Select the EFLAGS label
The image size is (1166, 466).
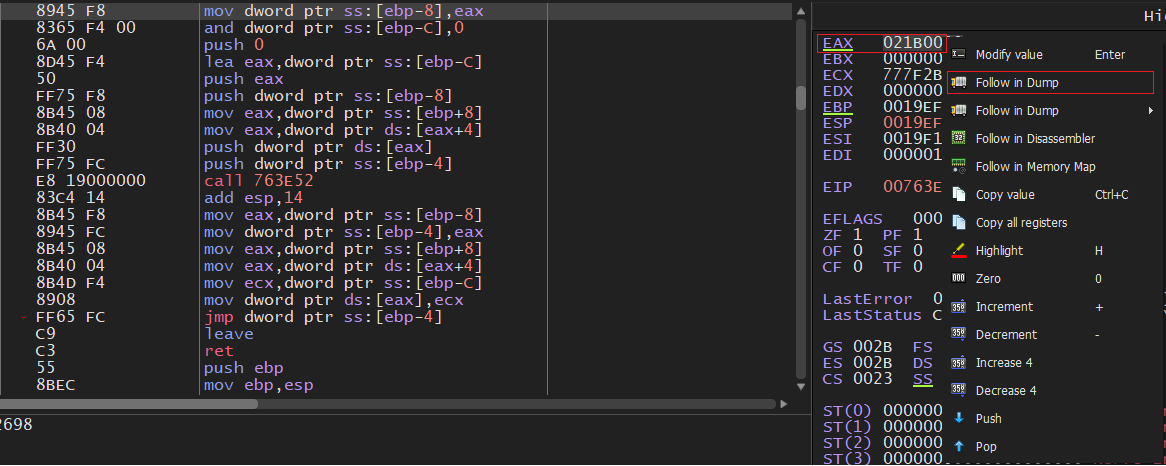(852, 219)
